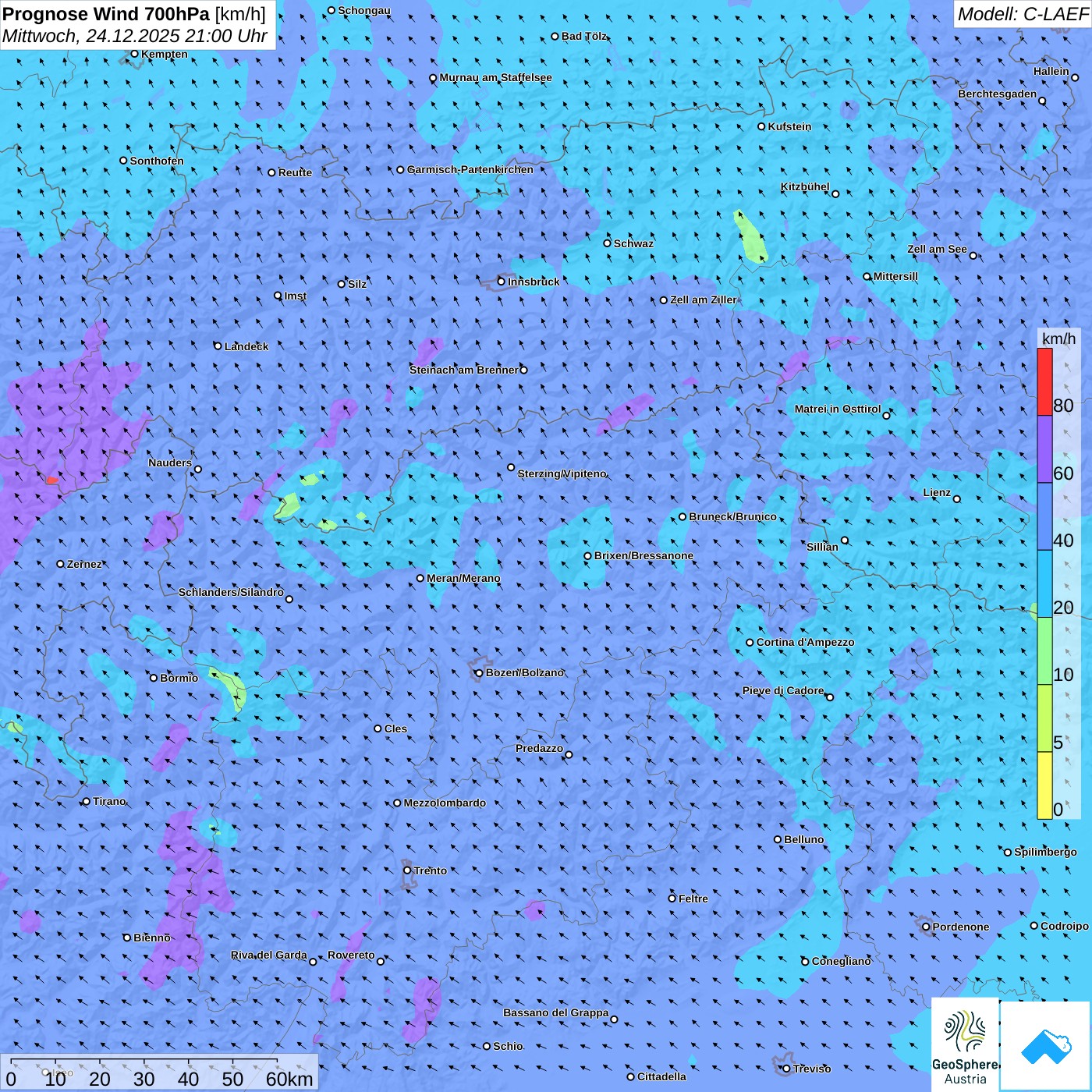This screenshot has width=1092, height=1092.
Task: Click the Sterzing/Vipiteno label
Action: (562, 473)
